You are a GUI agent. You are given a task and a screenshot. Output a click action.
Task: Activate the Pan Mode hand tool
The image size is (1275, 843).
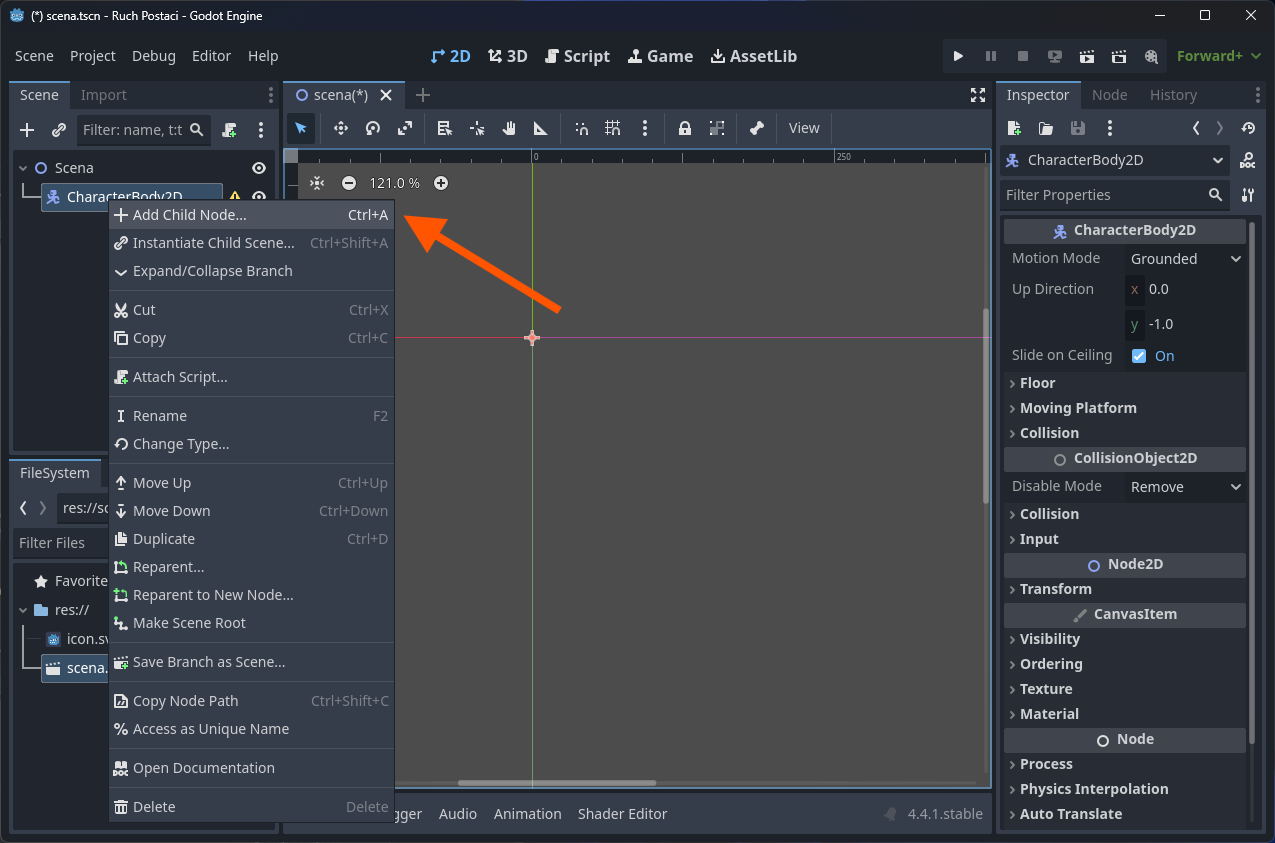[x=509, y=128]
